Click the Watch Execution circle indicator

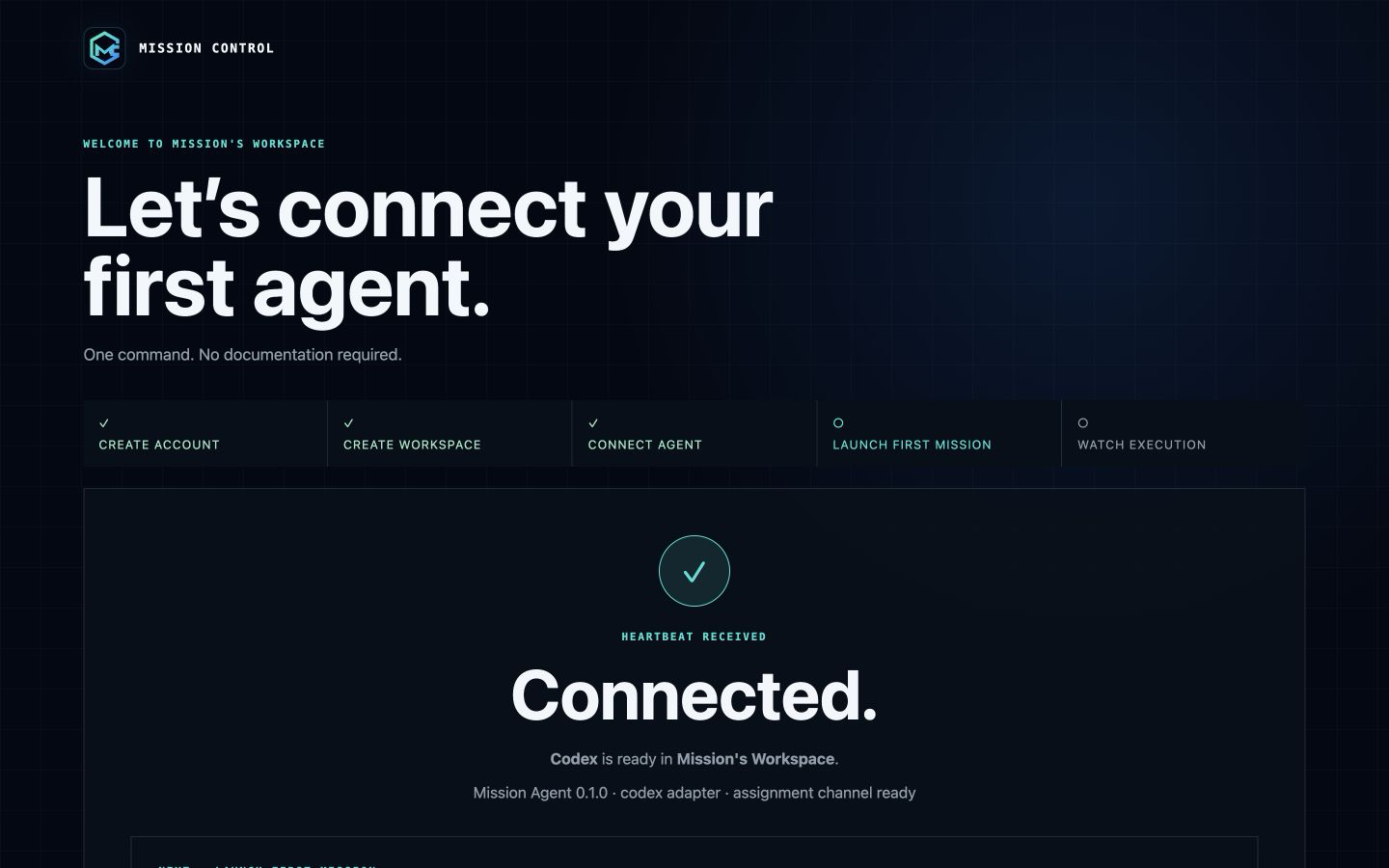1083,422
